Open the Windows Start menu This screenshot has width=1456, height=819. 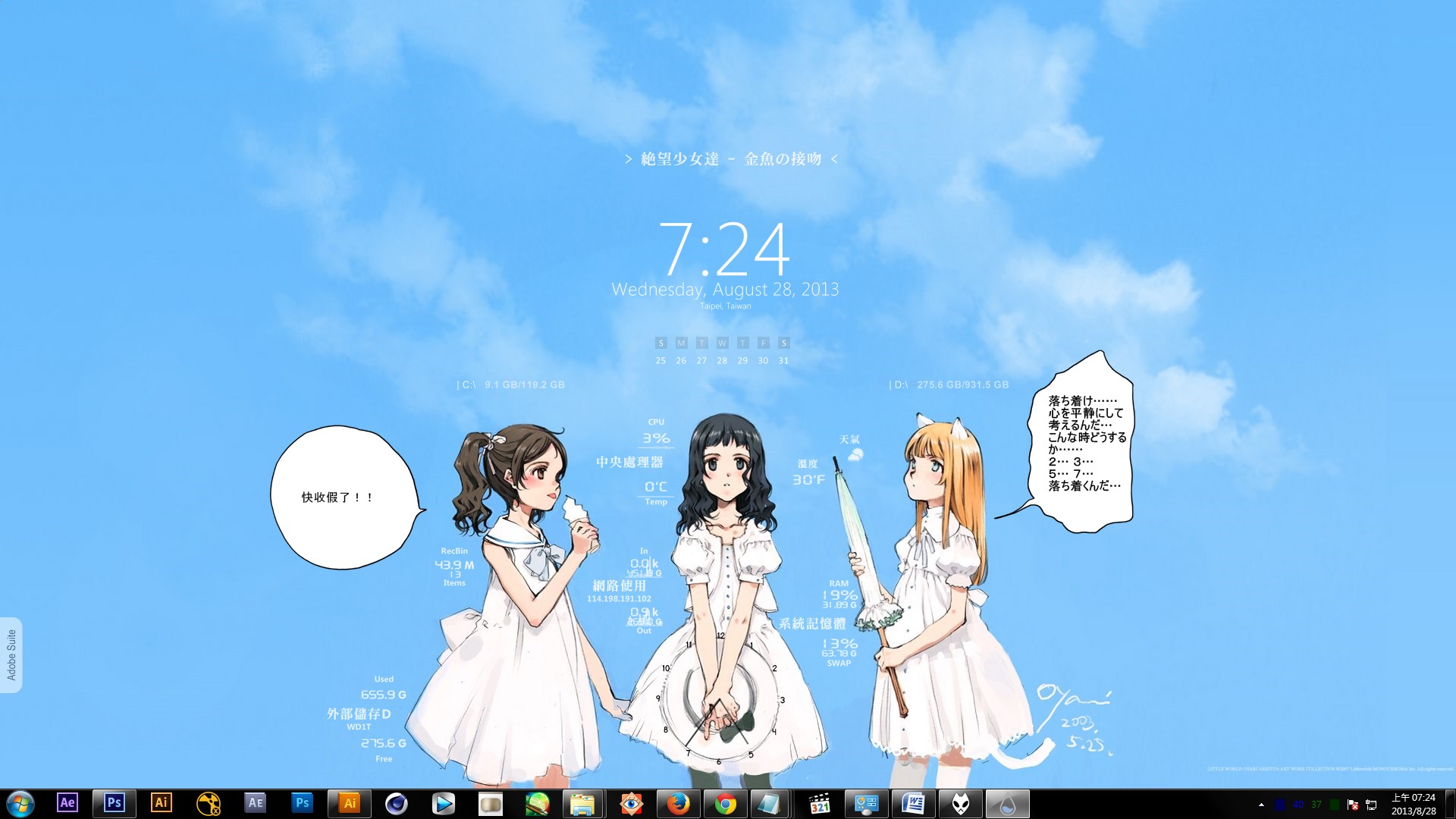(20, 804)
